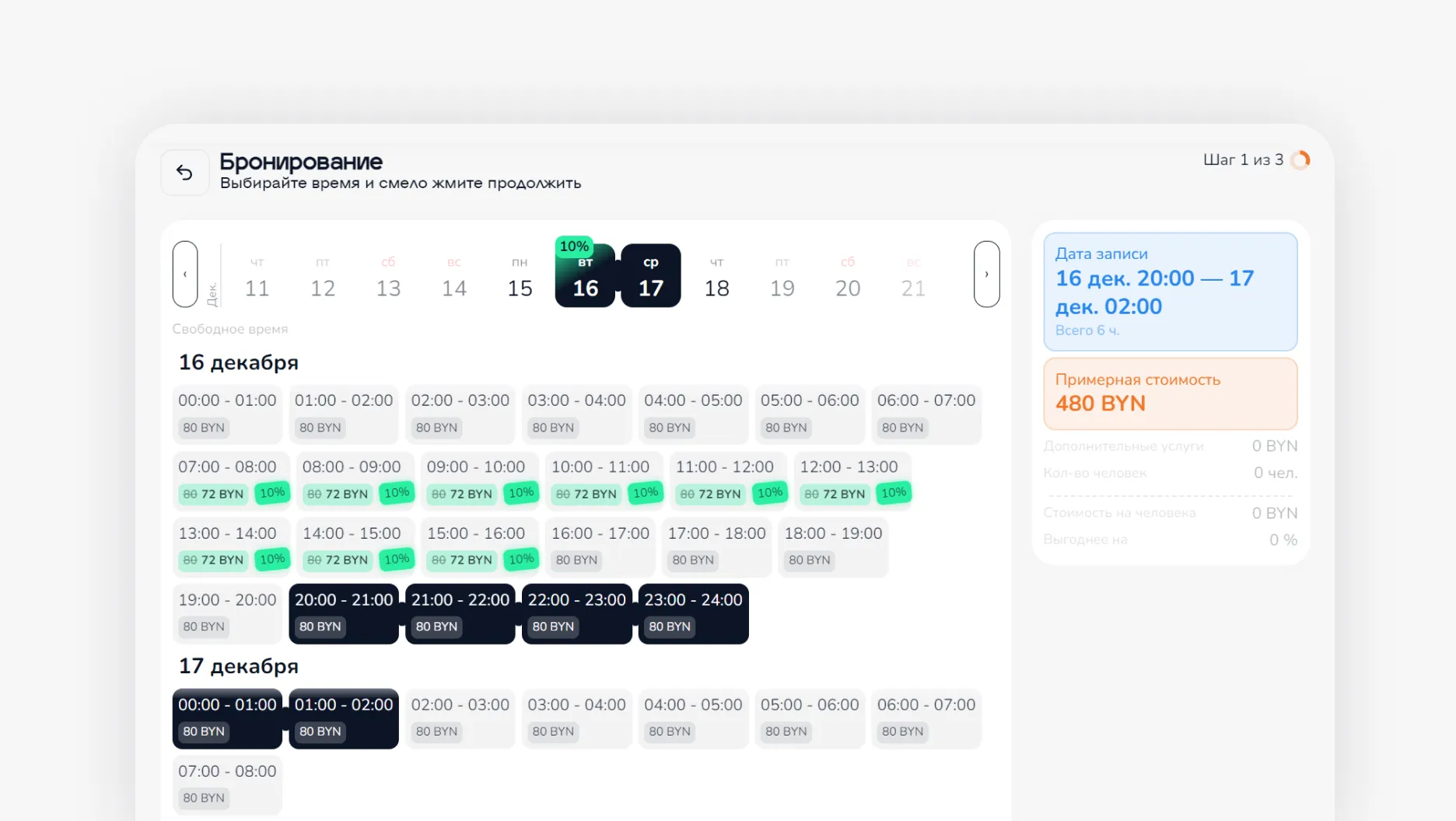Click the 10% badge on 15:00 - 16:00 slot
The image size is (1456, 821).
520,559
